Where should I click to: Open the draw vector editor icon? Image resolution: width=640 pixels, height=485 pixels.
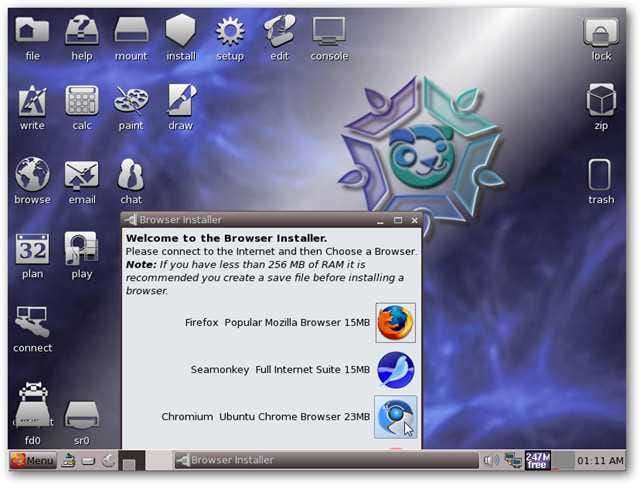click(x=181, y=100)
